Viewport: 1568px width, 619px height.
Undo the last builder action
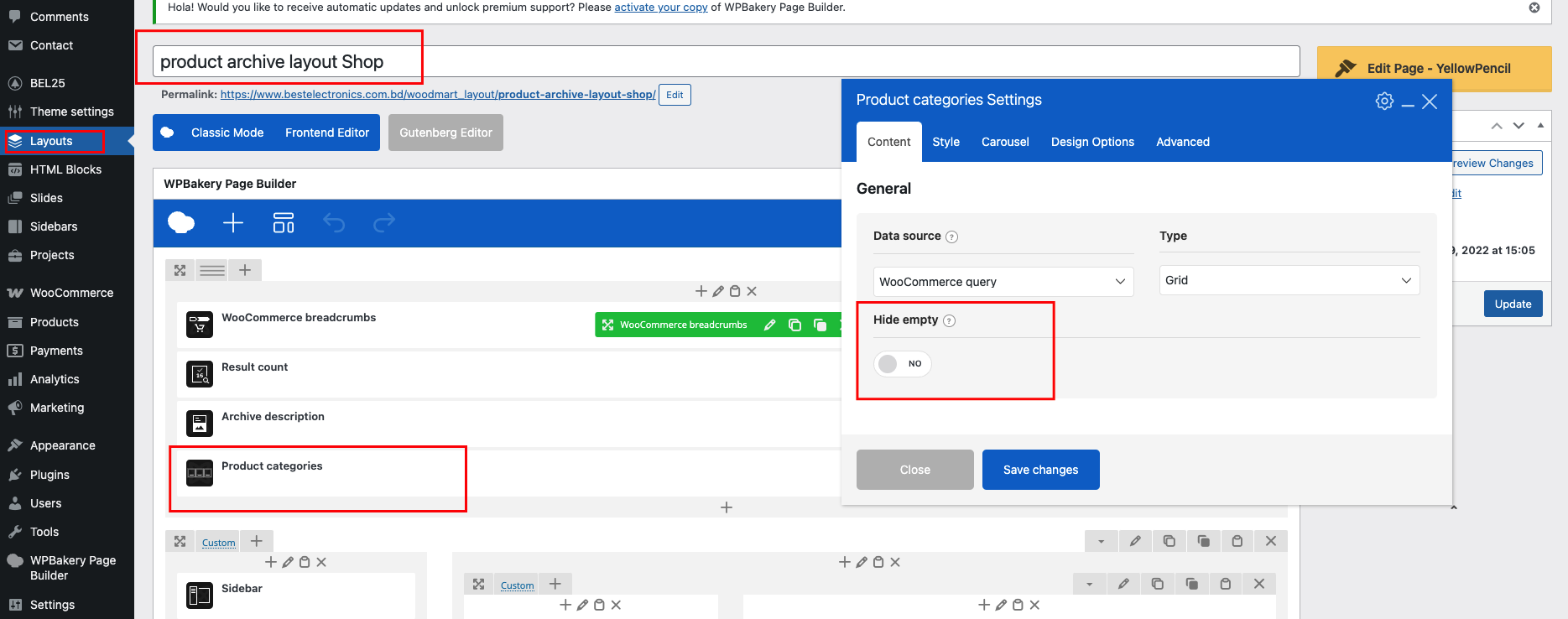pos(334,222)
